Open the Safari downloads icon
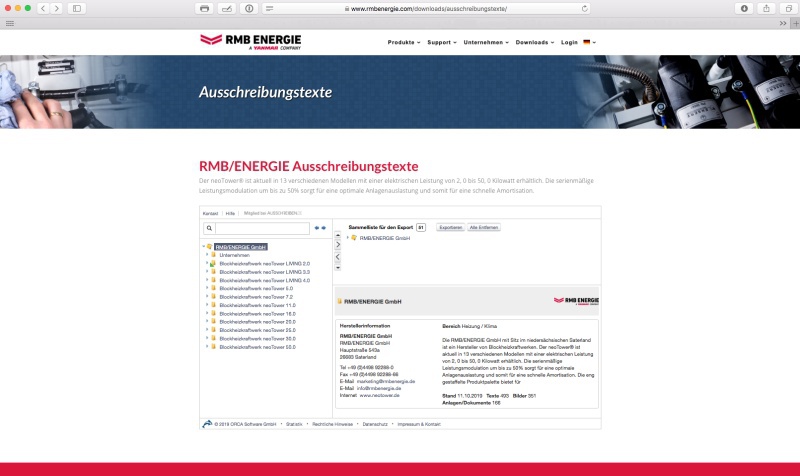Screen dimensions: 800x476 coord(744,8)
